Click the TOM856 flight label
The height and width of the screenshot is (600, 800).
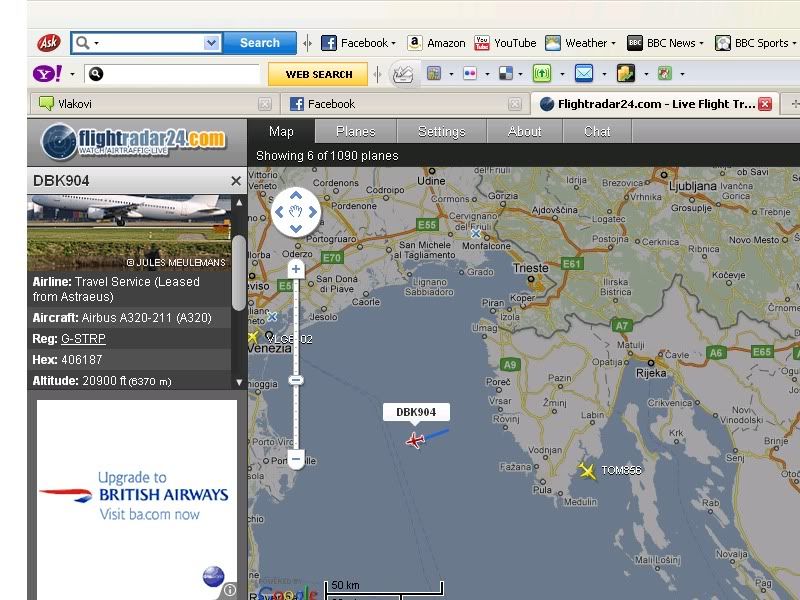tap(621, 470)
